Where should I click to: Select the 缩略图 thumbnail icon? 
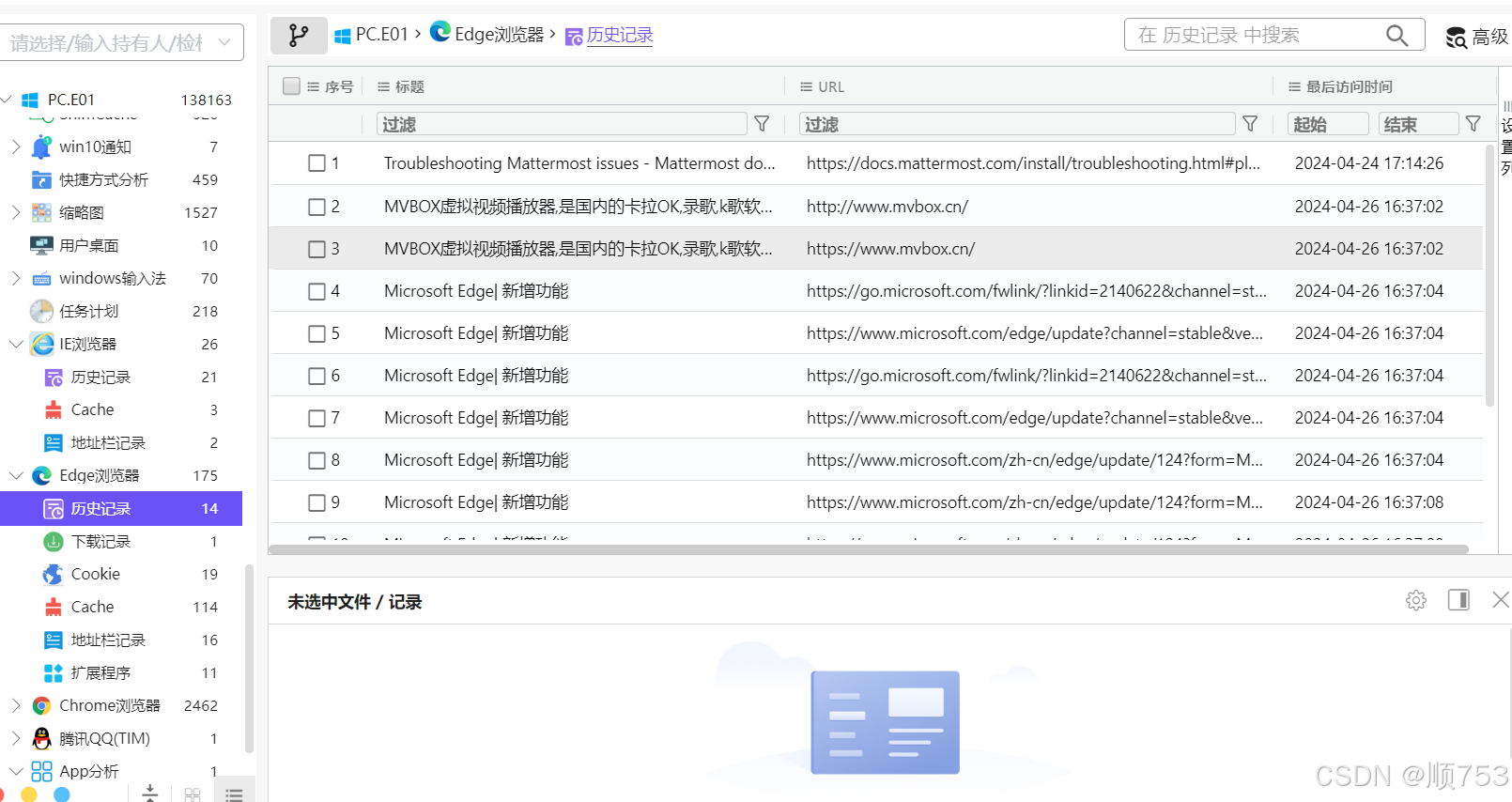(41, 212)
